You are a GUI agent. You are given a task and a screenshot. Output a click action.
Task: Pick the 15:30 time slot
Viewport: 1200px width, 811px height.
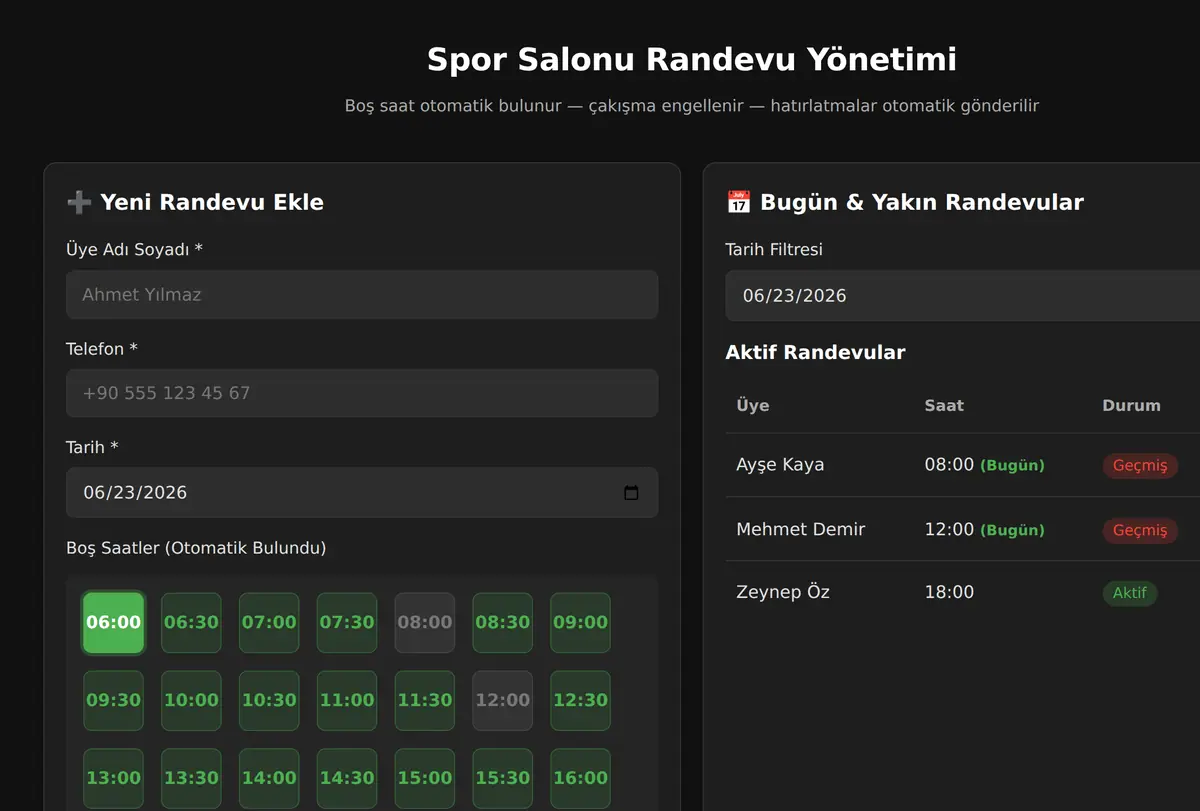tap(503, 778)
